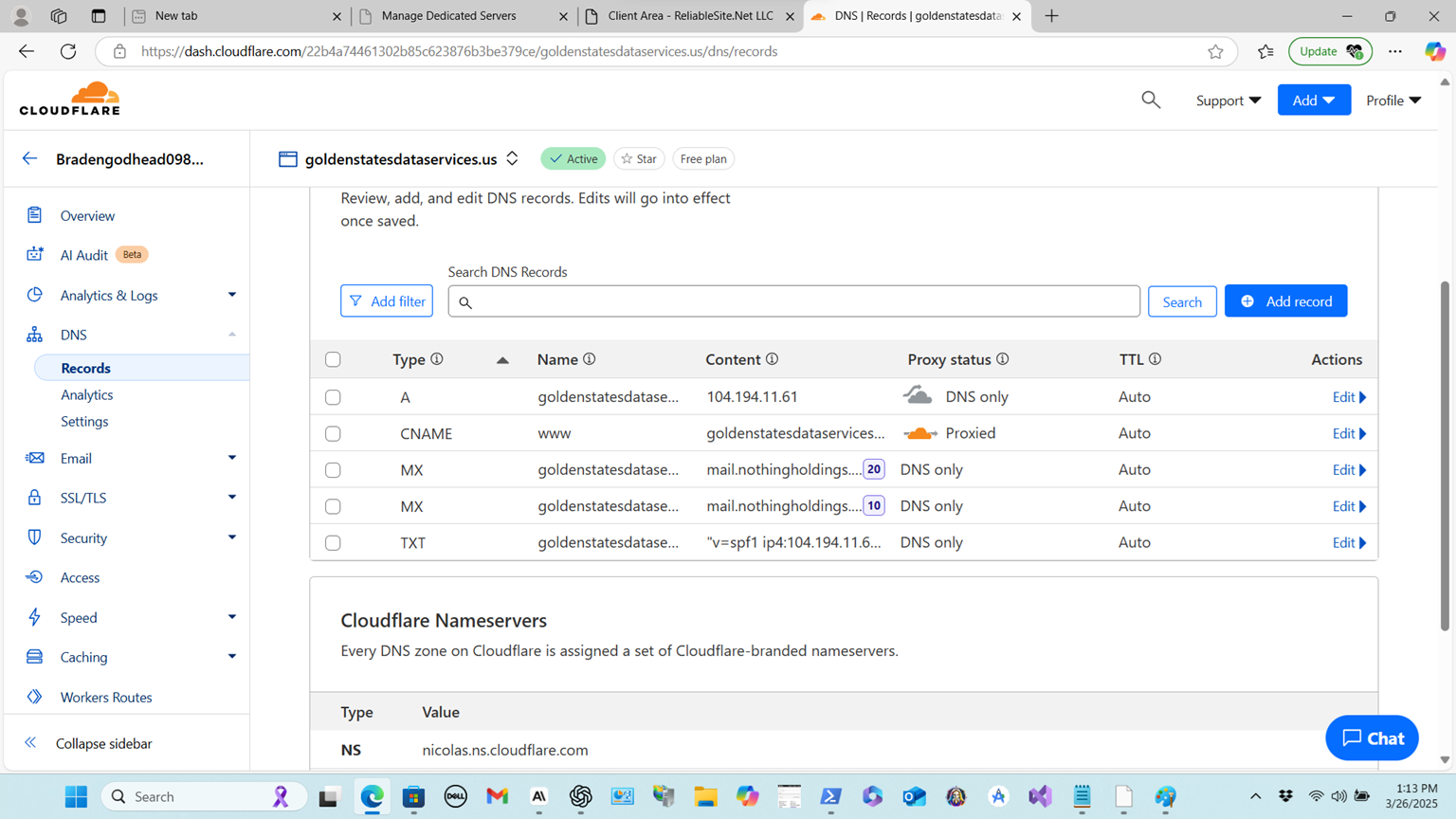The width and height of the screenshot is (1456, 819).
Task: Click the orange Proxied cloud icon
Action: [920, 434]
